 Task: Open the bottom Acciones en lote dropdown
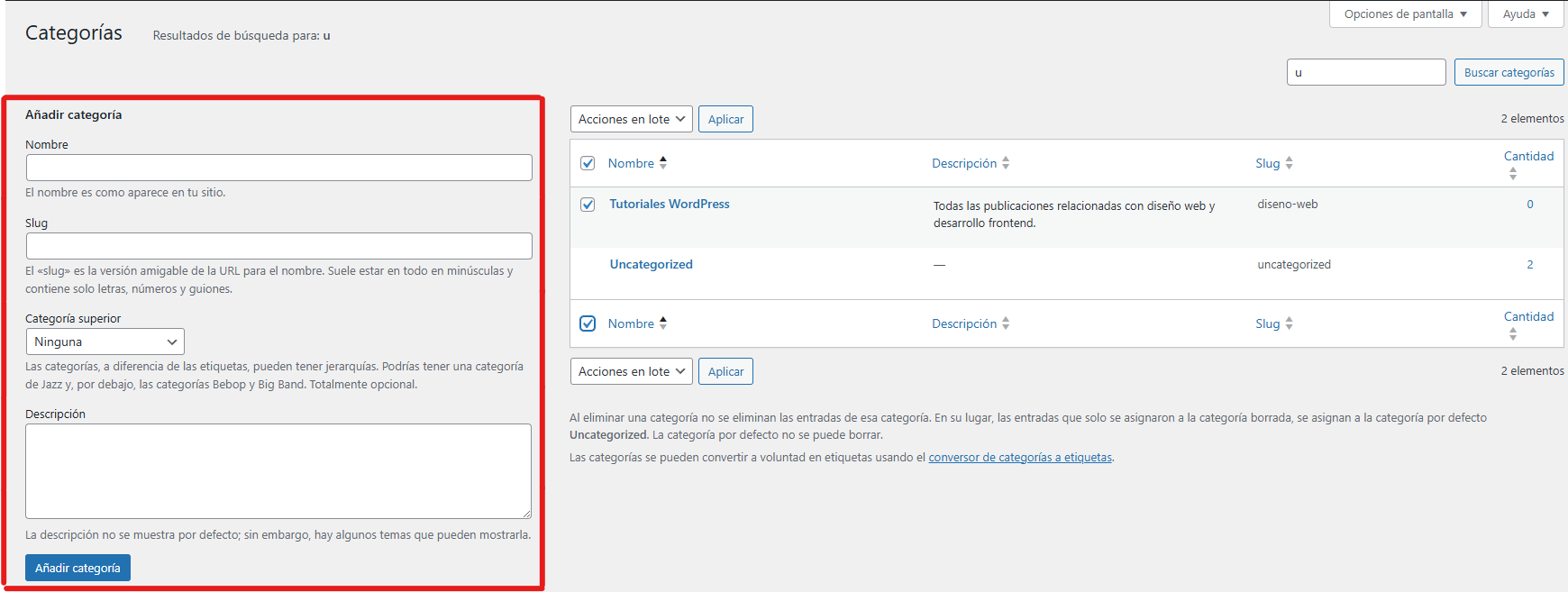point(631,371)
